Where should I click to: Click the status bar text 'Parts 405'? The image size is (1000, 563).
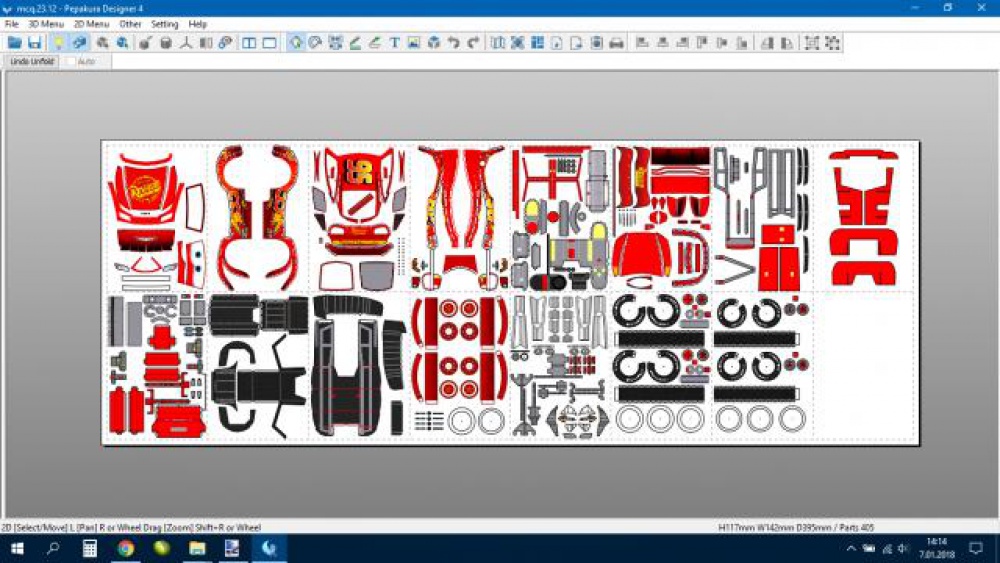click(855, 527)
